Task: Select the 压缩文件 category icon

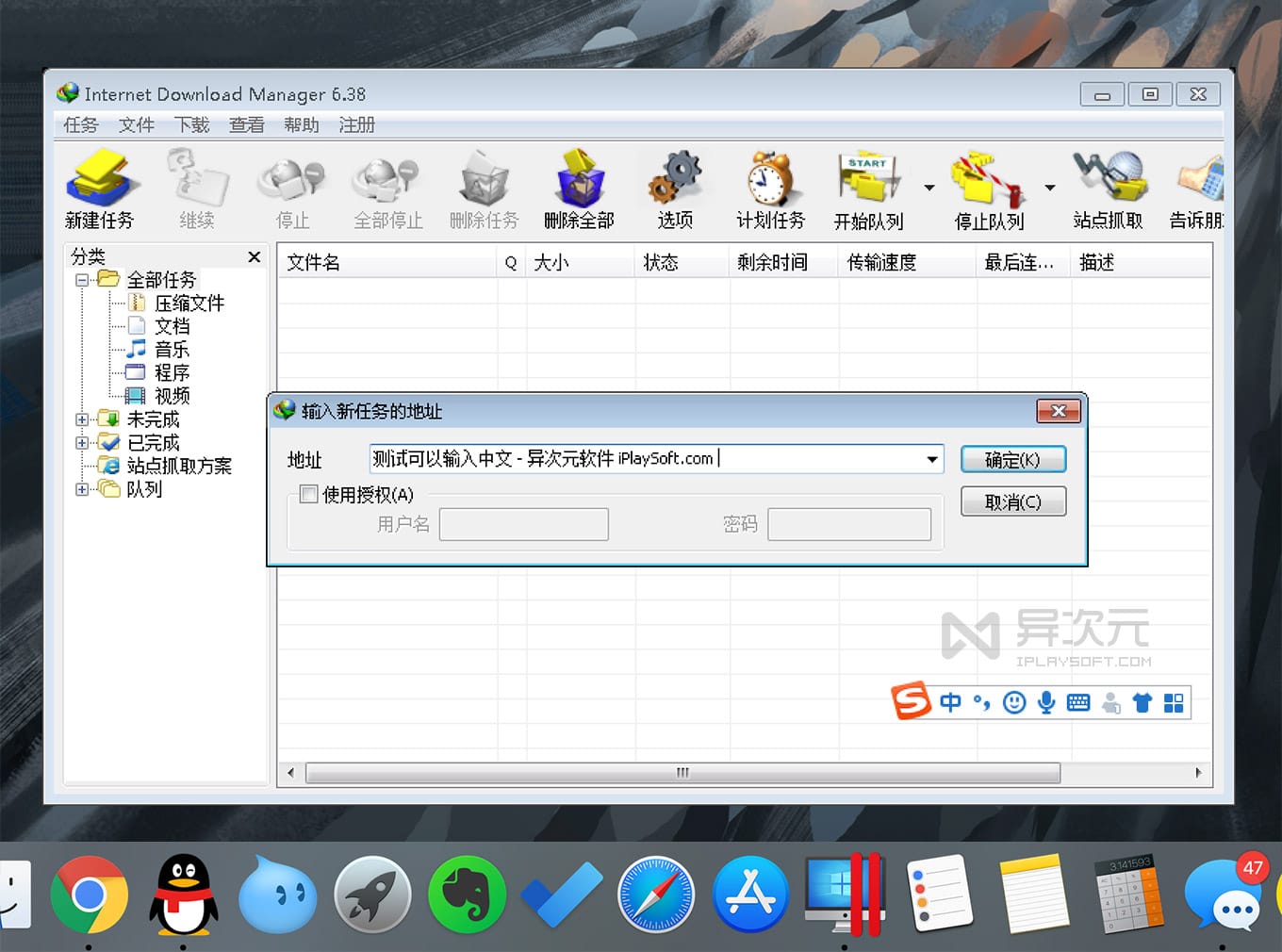Action: [138, 303]
